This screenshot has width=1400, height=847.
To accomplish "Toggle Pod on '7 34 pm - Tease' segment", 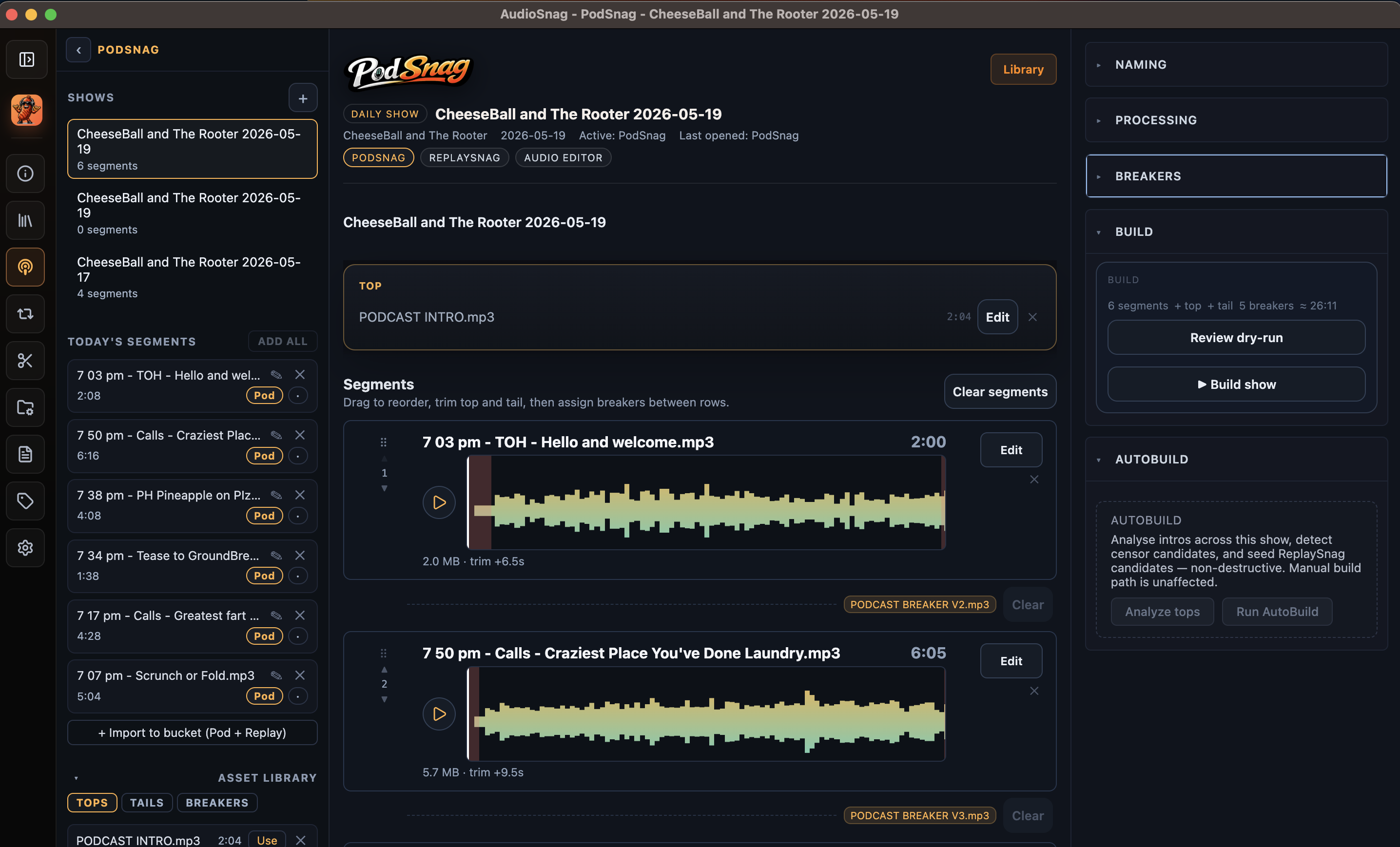I will pos(264,576).
